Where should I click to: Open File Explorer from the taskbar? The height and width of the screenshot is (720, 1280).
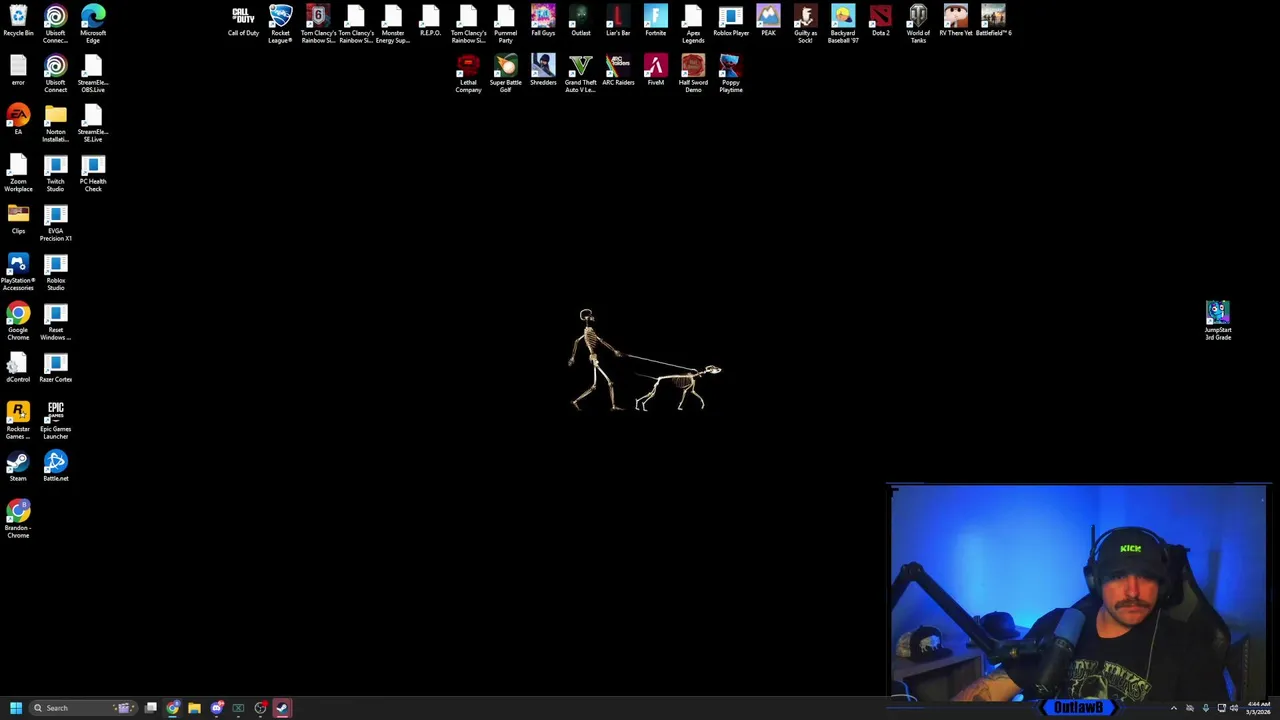point(194,708)
